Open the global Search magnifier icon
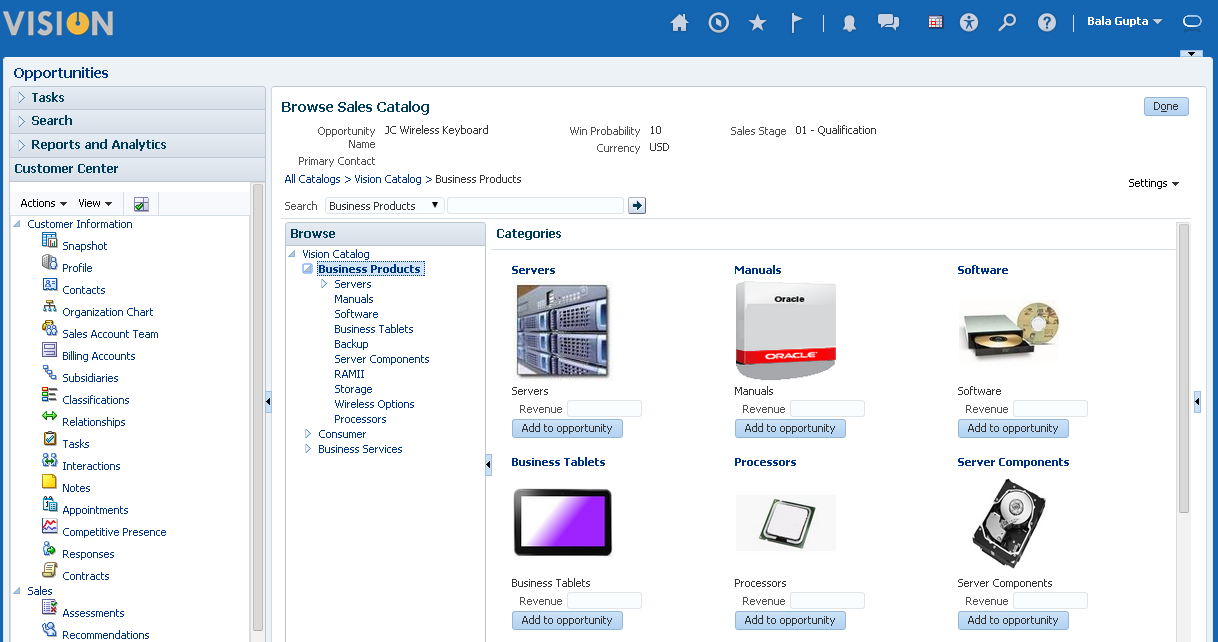The width and height of the screenshot is (1218, 642). [1007, 22]
